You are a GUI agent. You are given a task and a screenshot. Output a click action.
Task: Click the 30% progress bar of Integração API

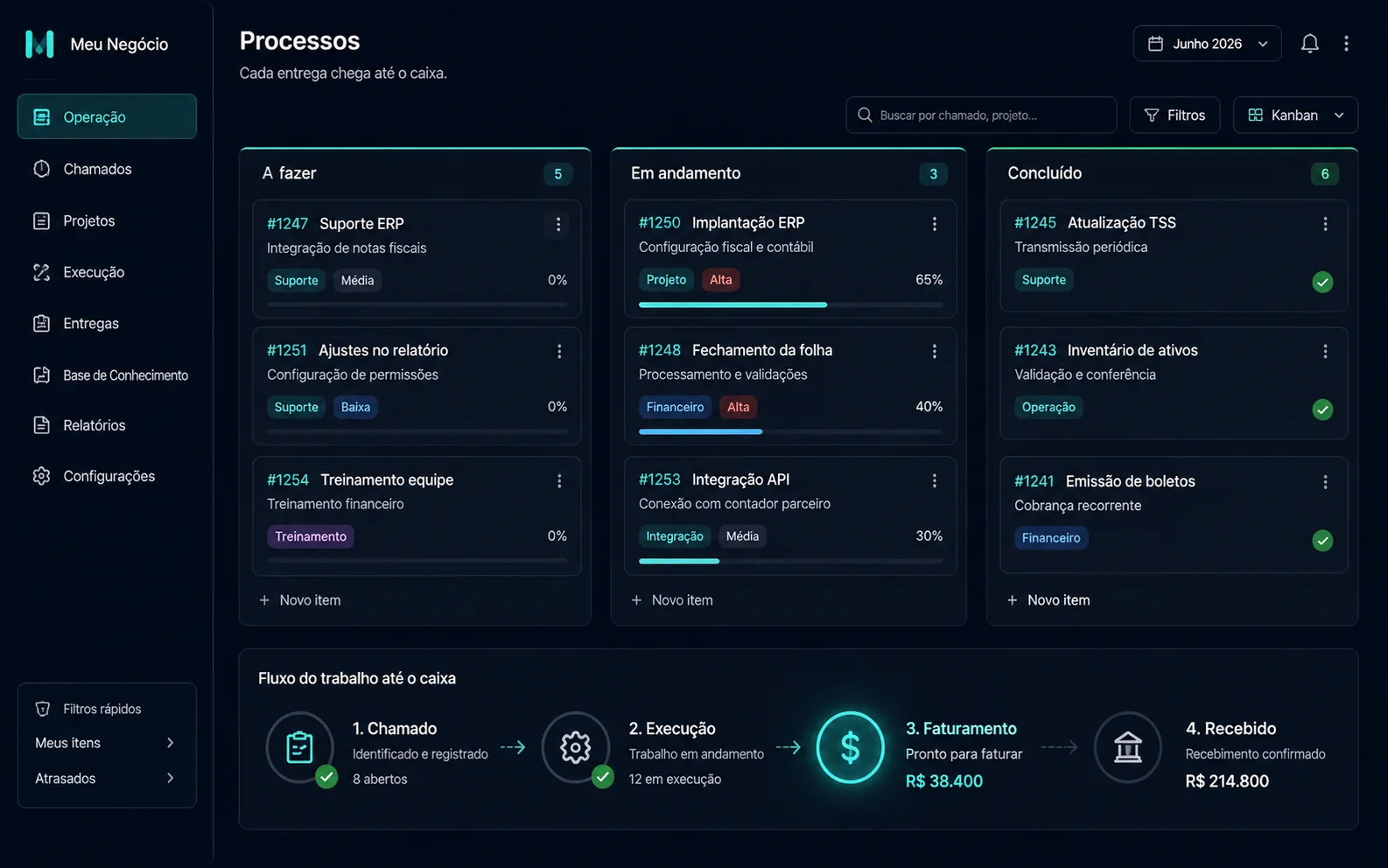pyautogui.click(x=790, y=561)
